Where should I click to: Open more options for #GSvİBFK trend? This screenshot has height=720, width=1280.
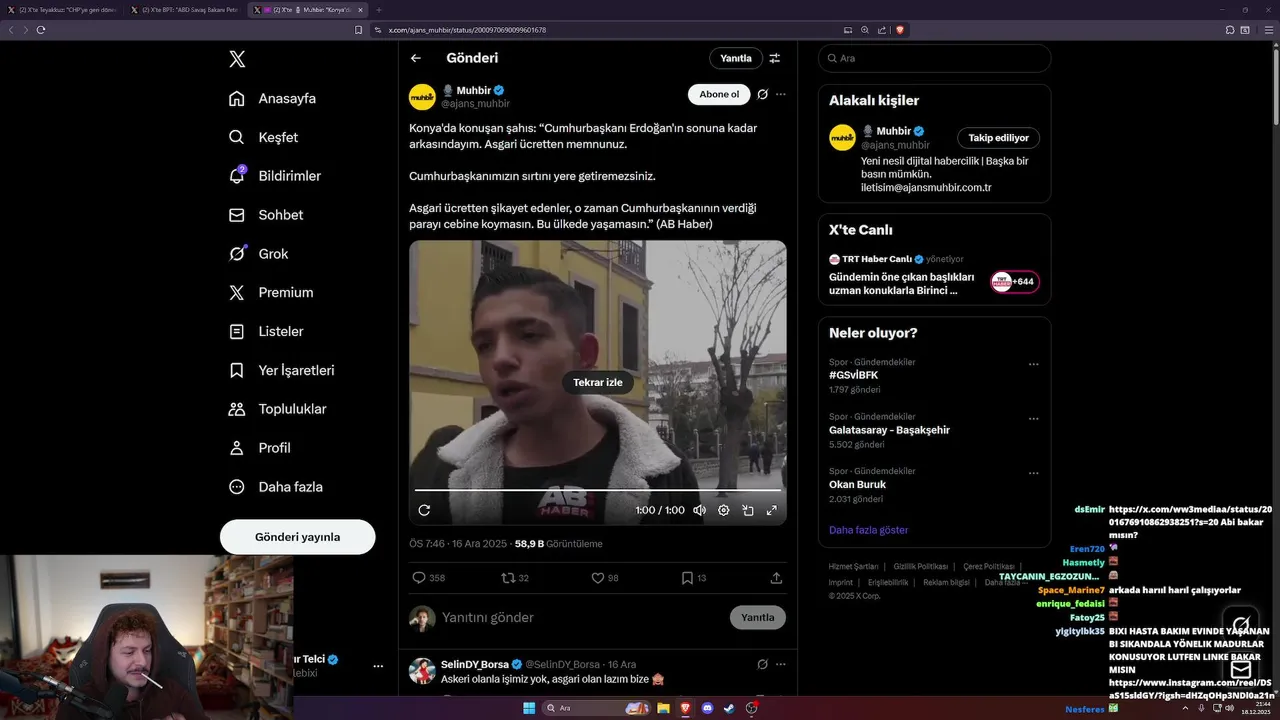point(1034,364)
